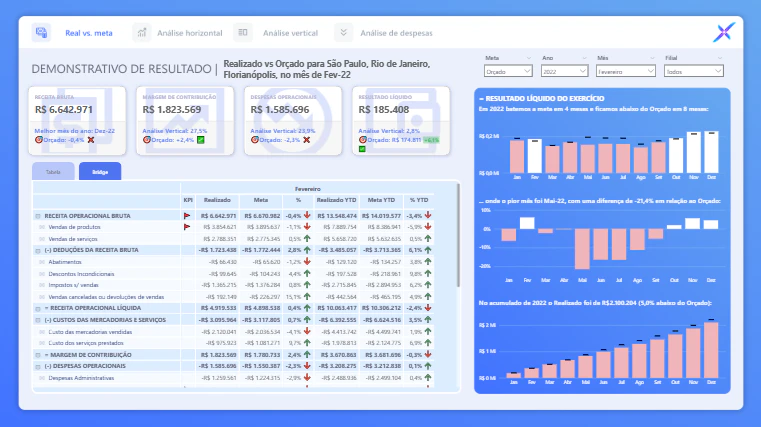Click Melhor mês do ano: Dez-22 text
Screen dimensions: 761x427
click(74, 131)
